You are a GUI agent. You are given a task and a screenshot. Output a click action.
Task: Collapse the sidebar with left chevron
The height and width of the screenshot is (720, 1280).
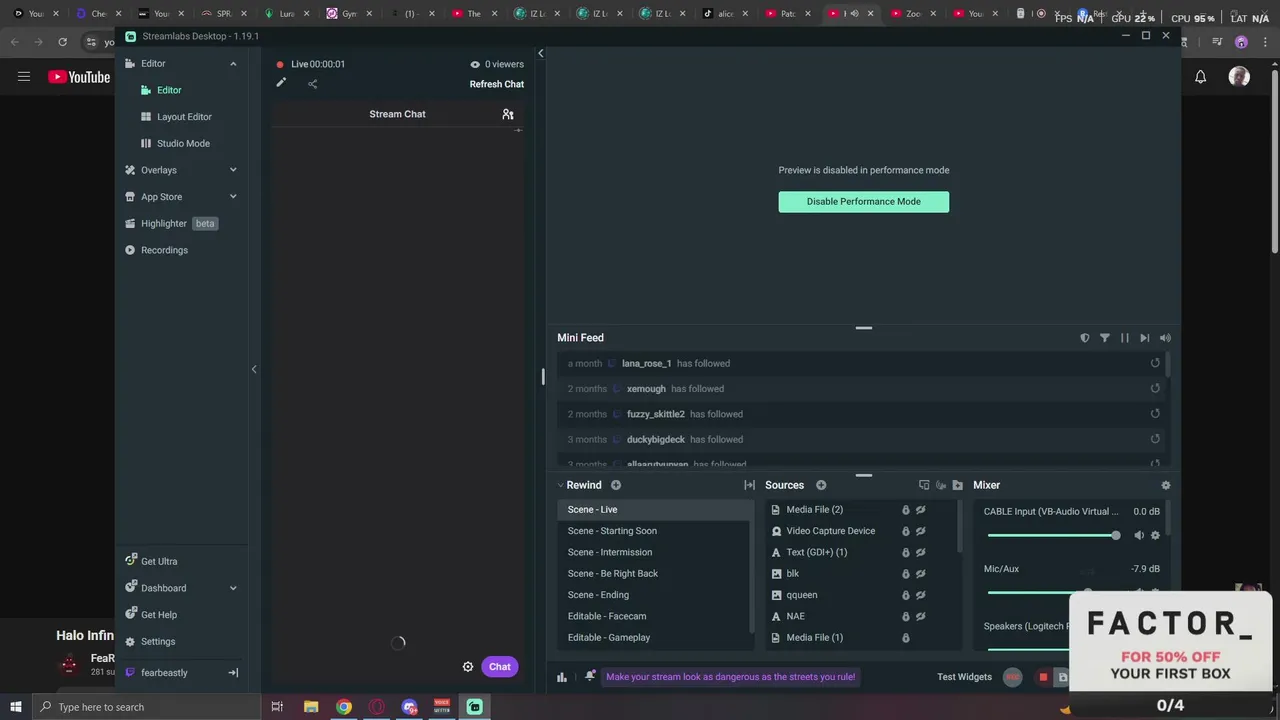pyautogui.click(x=254, y=370)
